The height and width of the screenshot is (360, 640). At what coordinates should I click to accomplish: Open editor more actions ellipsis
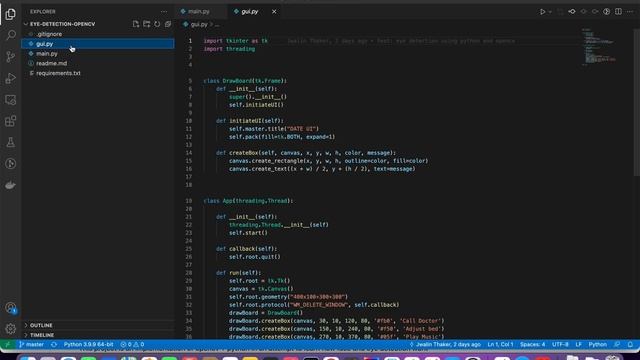[x=630, y=12]
